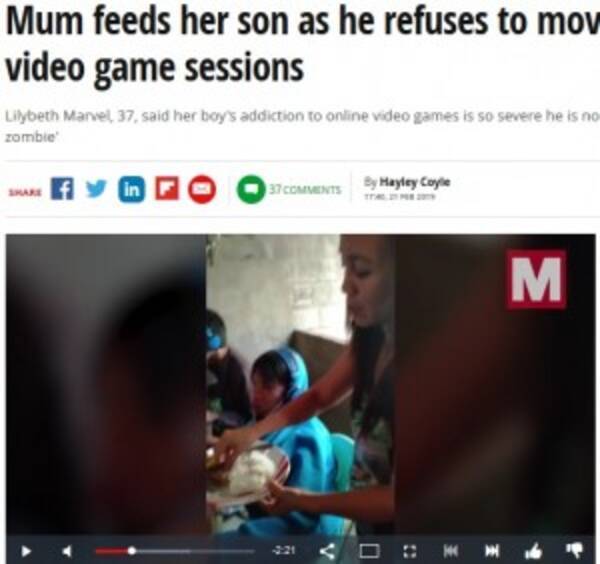
Task: Share article on Twitter
Action: click(96, 189)
